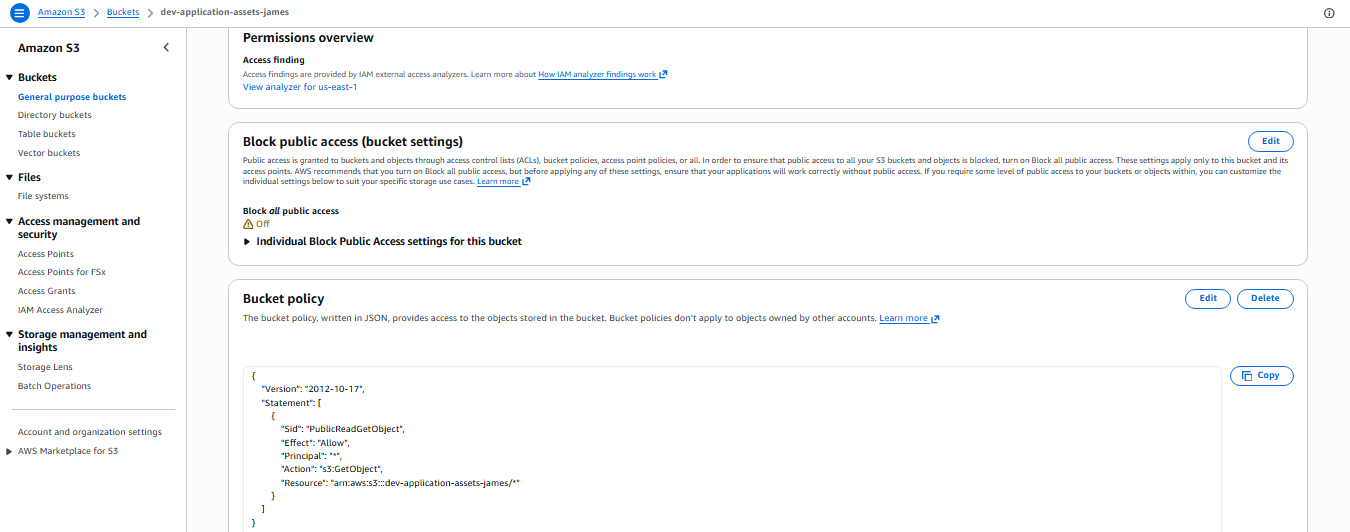Click the info icon at top right
The width and height of the screenshot is (1350, 532).
click(1329, 13)
